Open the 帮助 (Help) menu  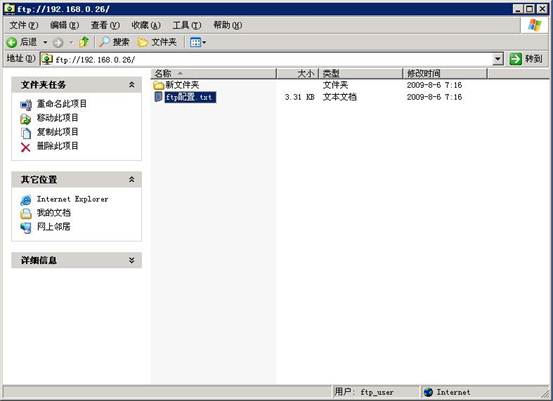(227, 25)
